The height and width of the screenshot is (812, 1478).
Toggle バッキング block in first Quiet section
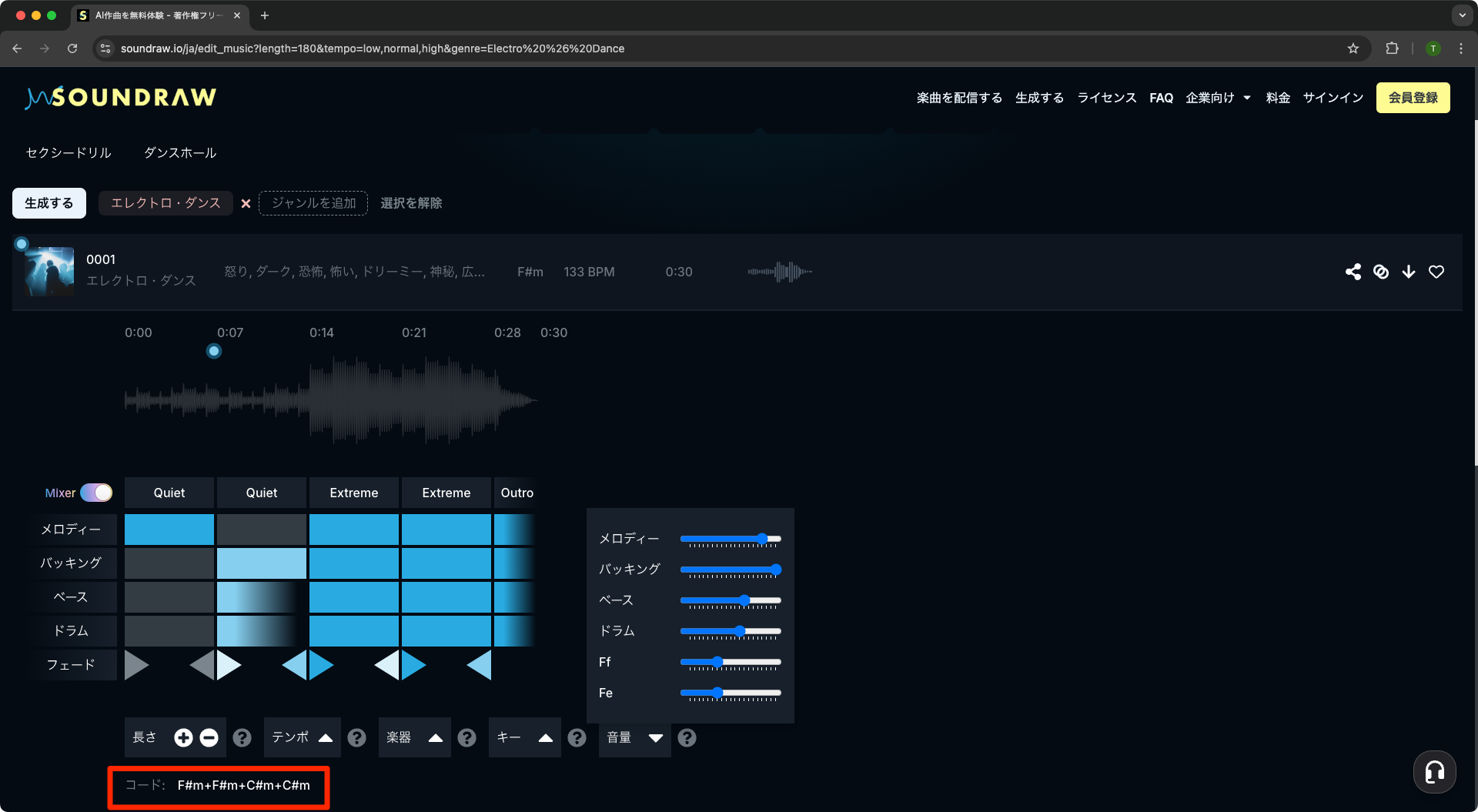[x=169, y=563]
